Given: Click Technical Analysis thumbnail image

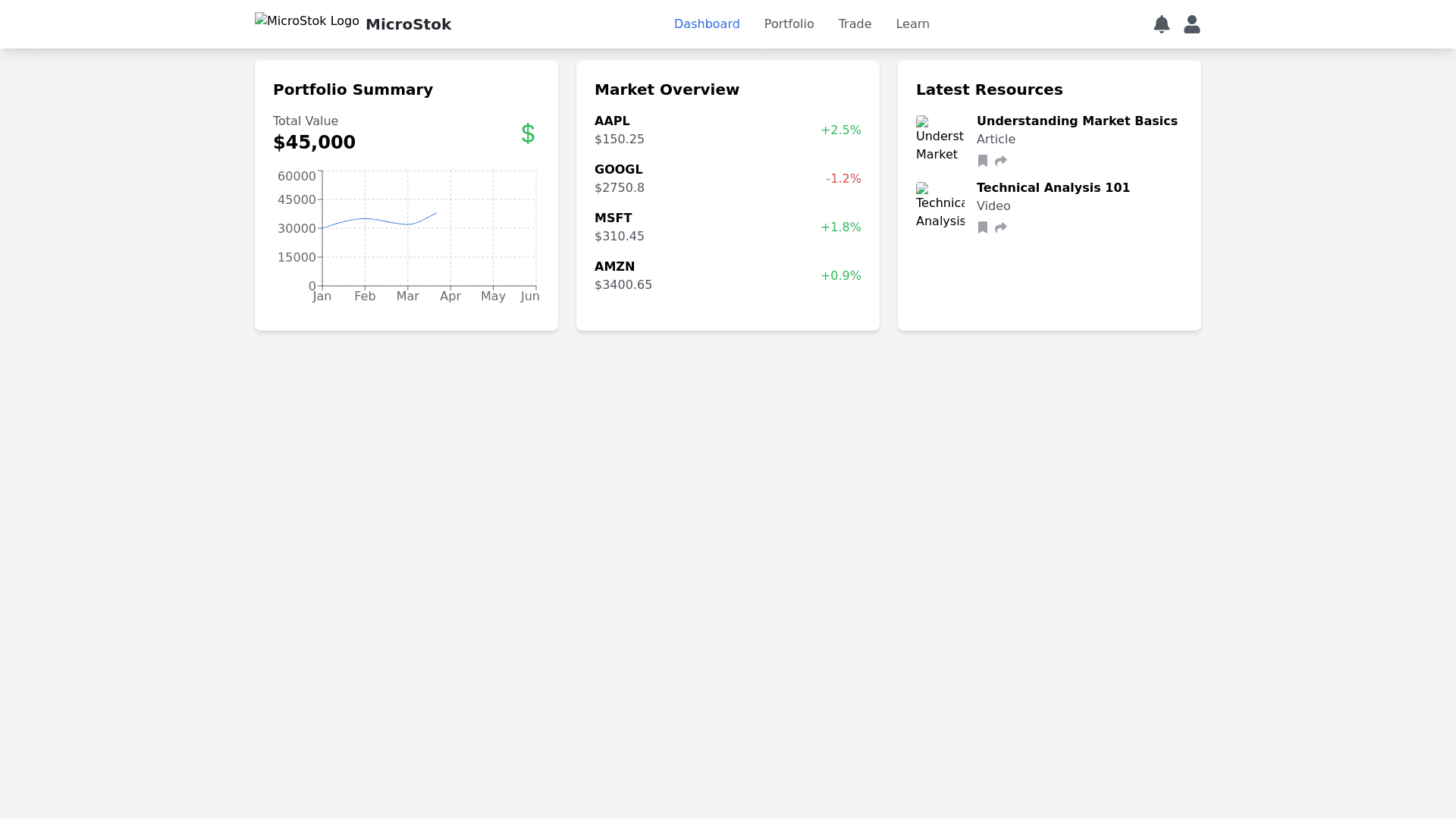Looking at the screenshot, I should (940, 206).
